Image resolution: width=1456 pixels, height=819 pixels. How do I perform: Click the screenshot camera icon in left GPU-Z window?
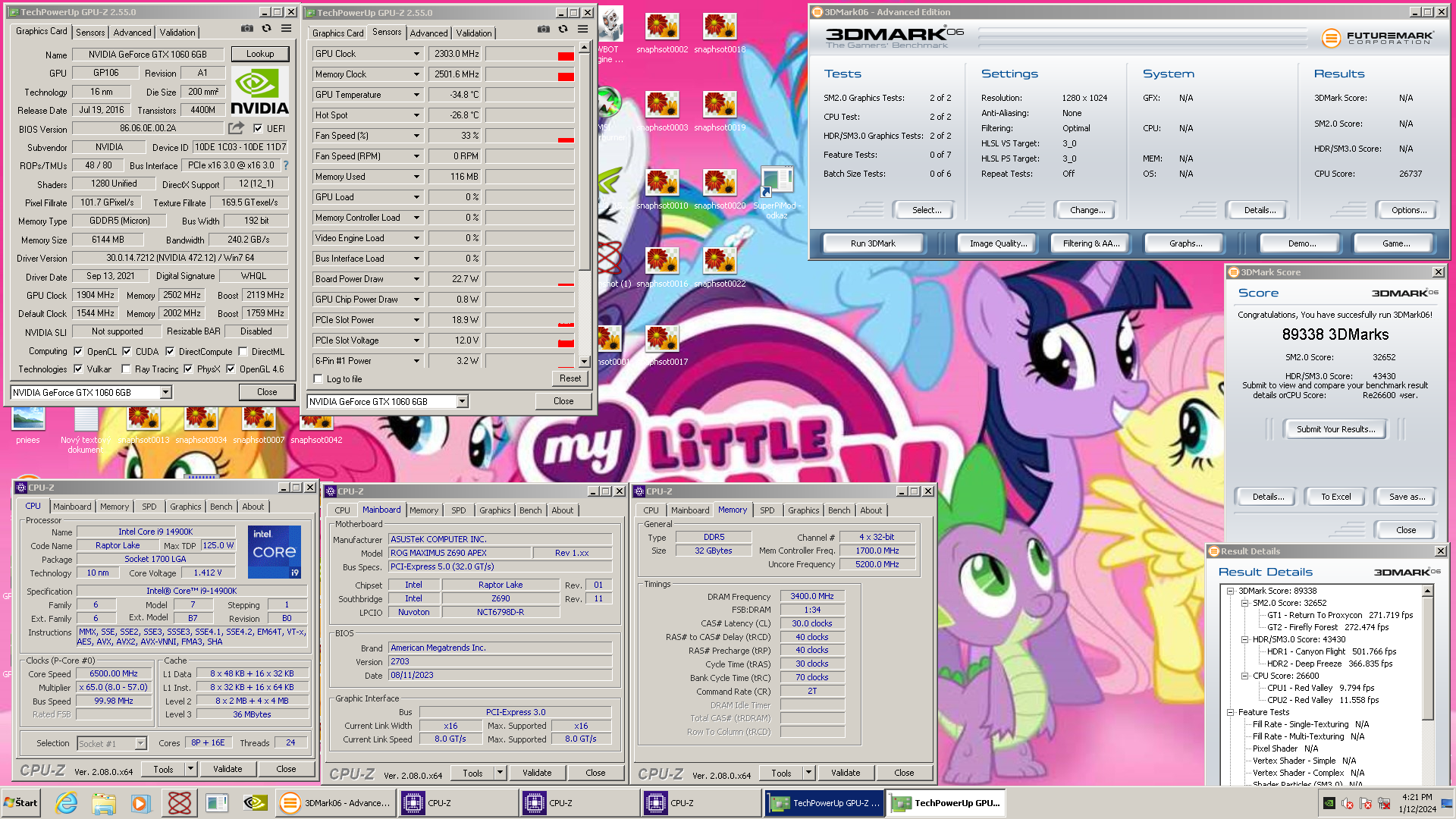pos(247,29)
